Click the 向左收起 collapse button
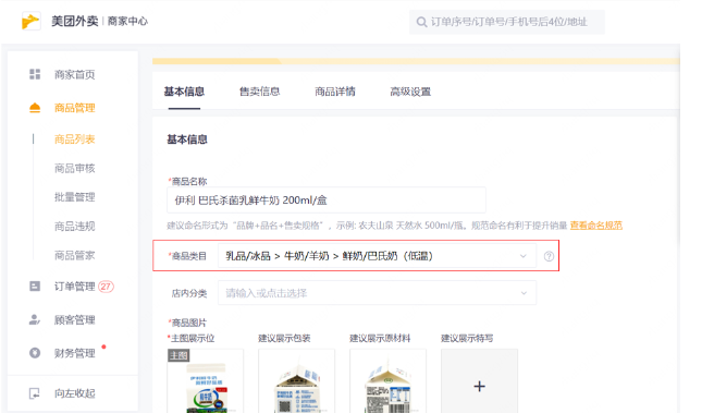Viewport: 714px width, 413px height. point(75,393)
